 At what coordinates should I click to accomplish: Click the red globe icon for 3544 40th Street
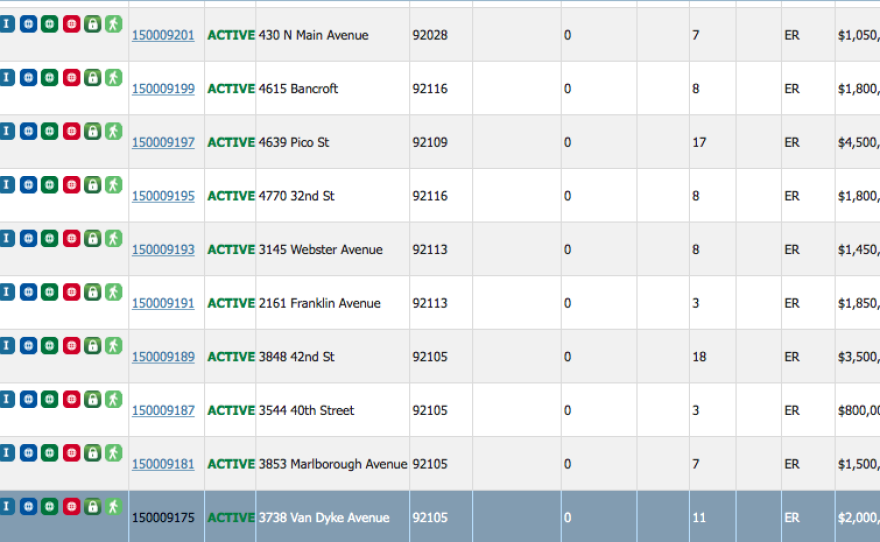(x=71, y=399)
